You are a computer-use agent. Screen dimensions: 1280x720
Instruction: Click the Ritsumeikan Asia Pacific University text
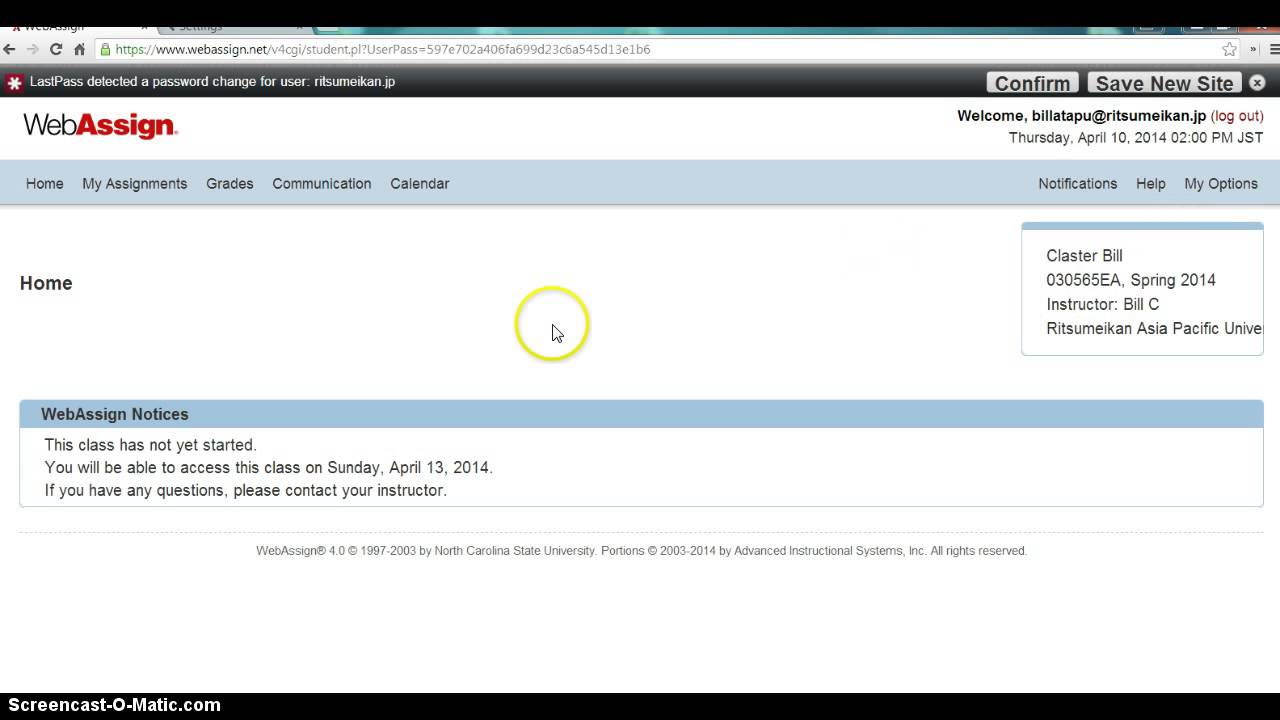pos(1155,329)
